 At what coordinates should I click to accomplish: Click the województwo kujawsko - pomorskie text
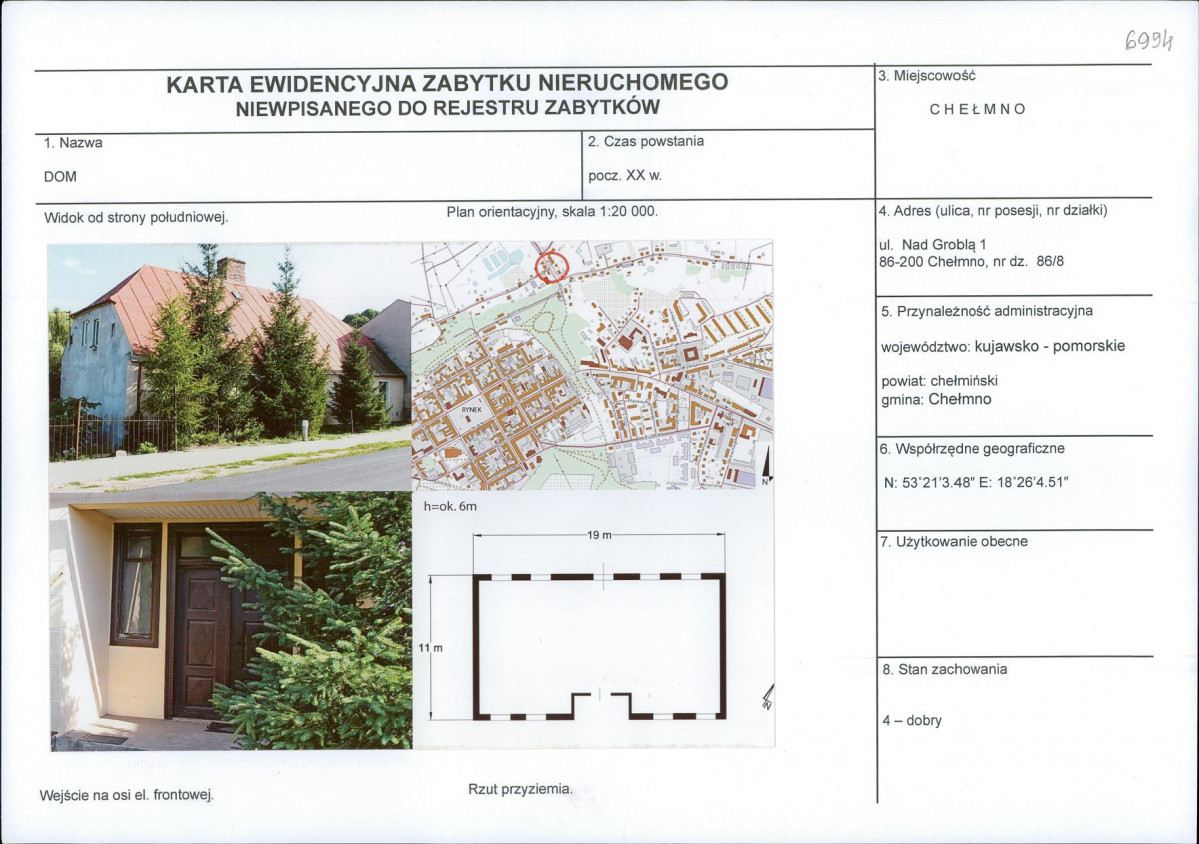pyautogui.click(x=1003, y=346)
